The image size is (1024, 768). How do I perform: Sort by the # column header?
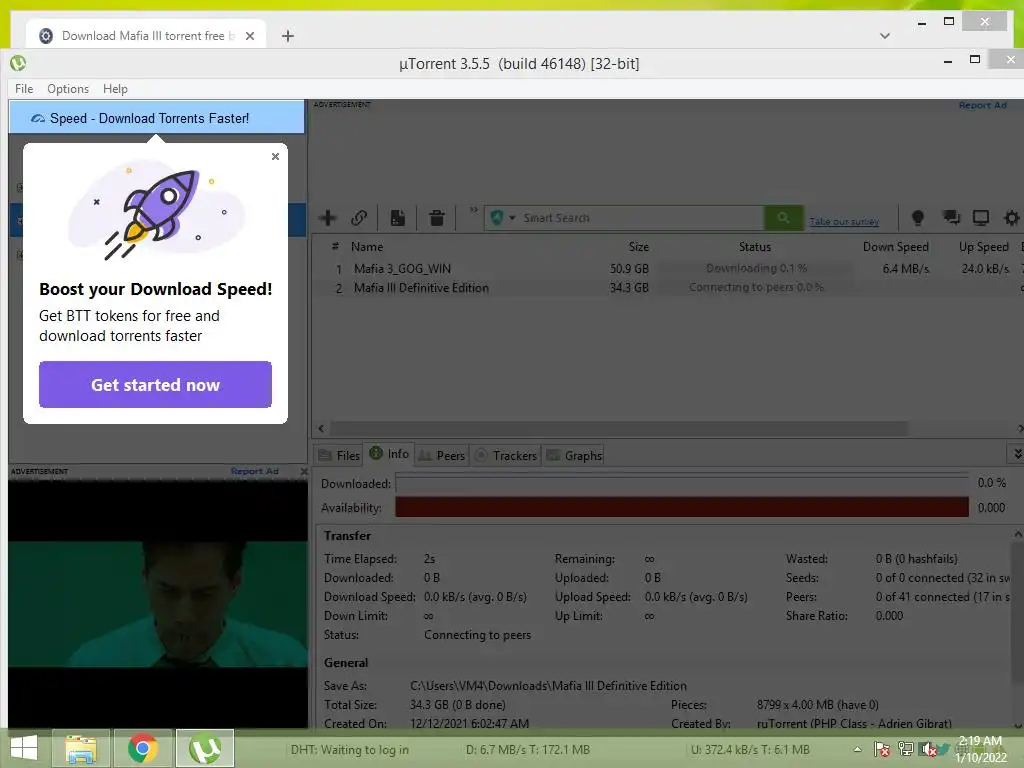click(335, 247)
